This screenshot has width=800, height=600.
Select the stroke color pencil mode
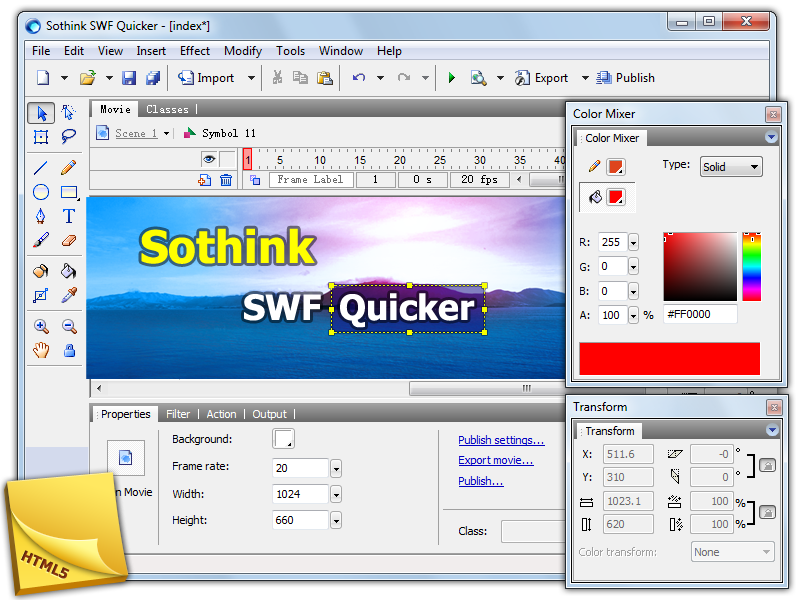click(594, 166)
